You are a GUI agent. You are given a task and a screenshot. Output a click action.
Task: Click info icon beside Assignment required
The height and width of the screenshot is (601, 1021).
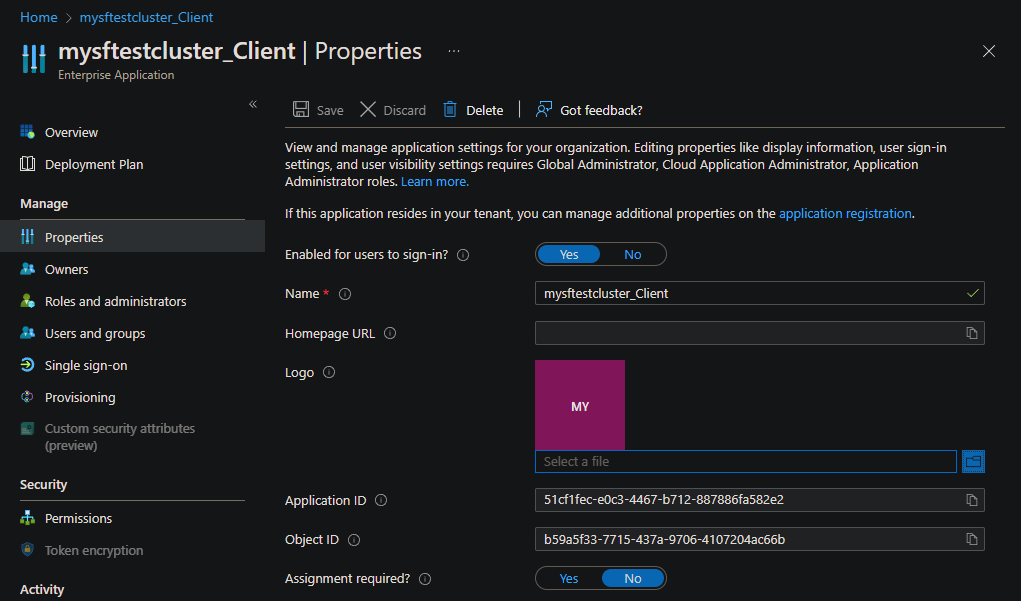point(425,579)
